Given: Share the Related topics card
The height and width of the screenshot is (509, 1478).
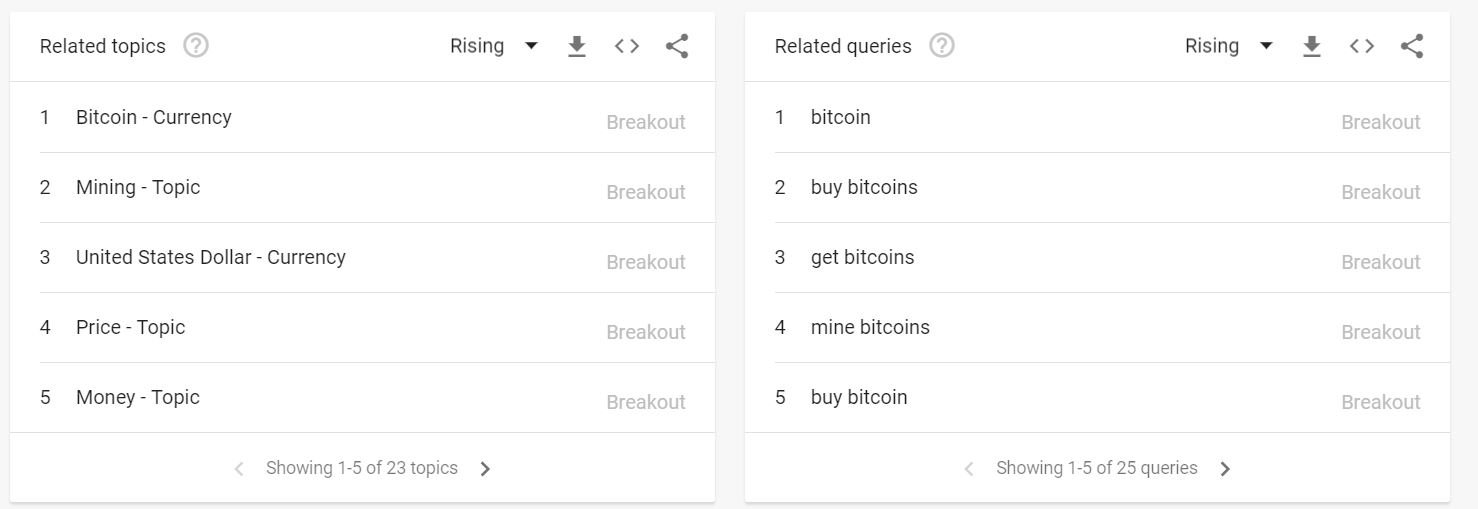Looking at the screenshot, I should point(677,46).
